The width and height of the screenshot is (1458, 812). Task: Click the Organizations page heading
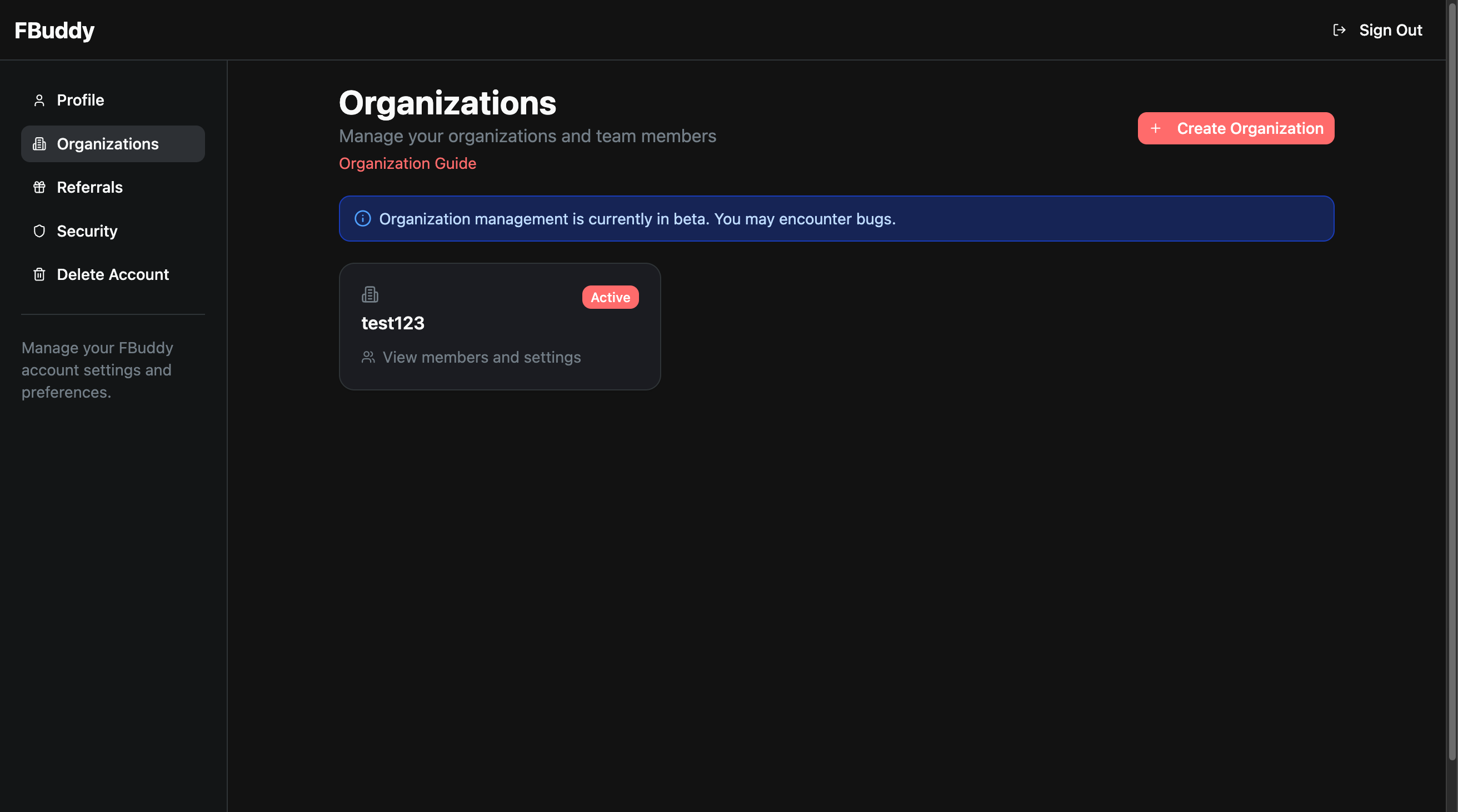click(x=448, y=103)
